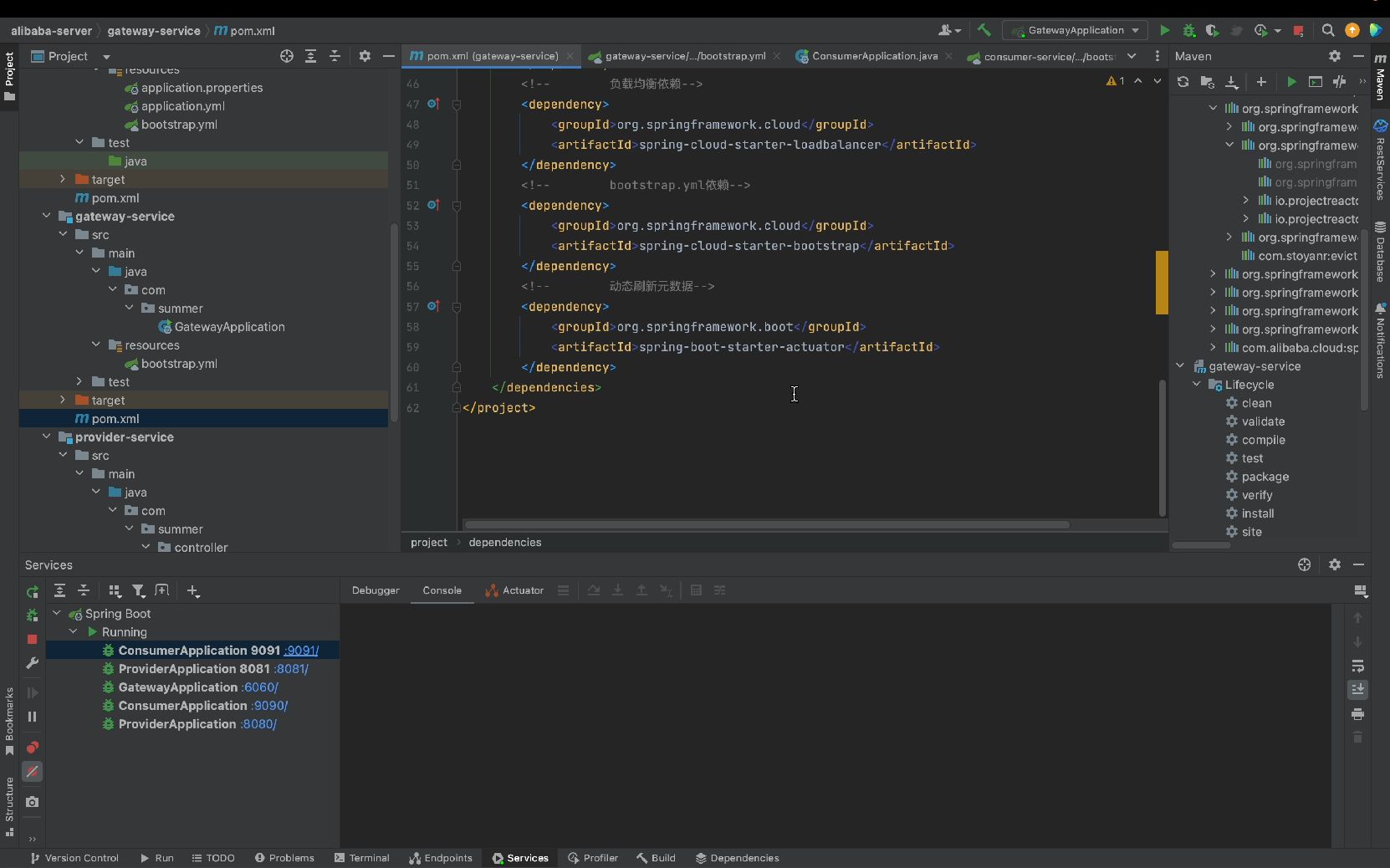Click Rerun icon in Services sidebar

click(x=32, y=591)
